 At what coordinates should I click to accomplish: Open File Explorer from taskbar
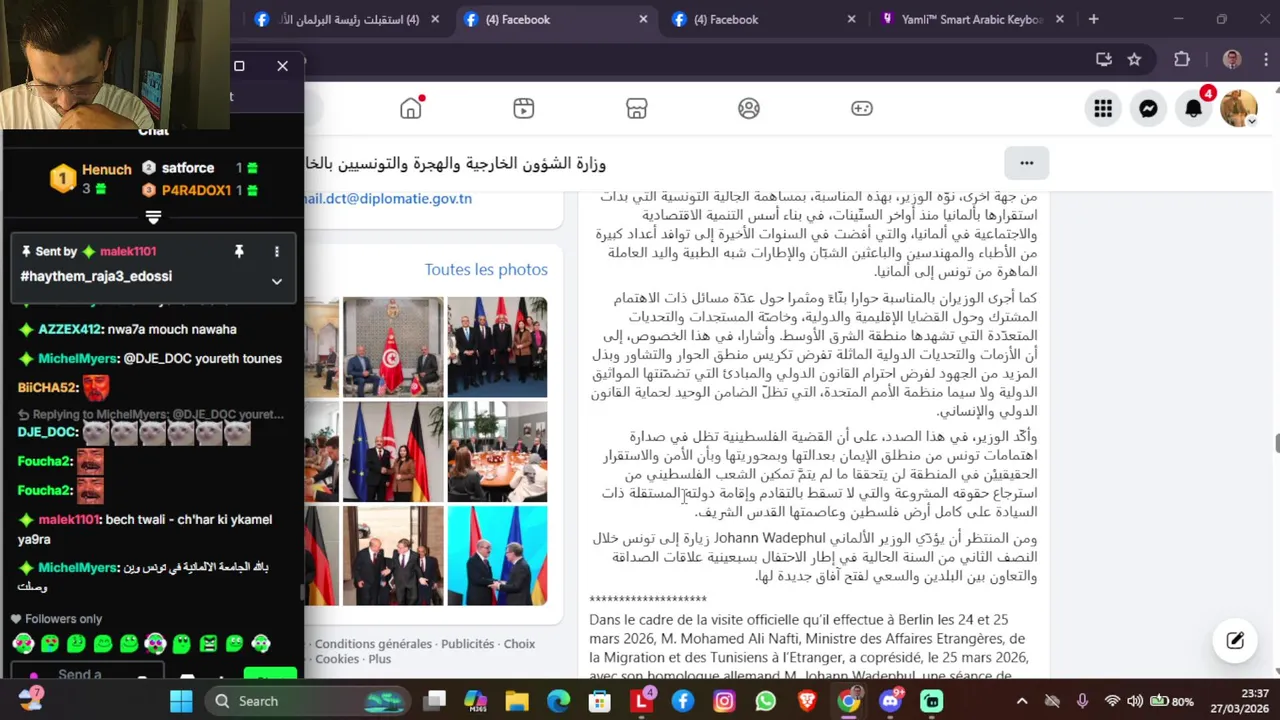pyautogui.click(x=517, y=701)
